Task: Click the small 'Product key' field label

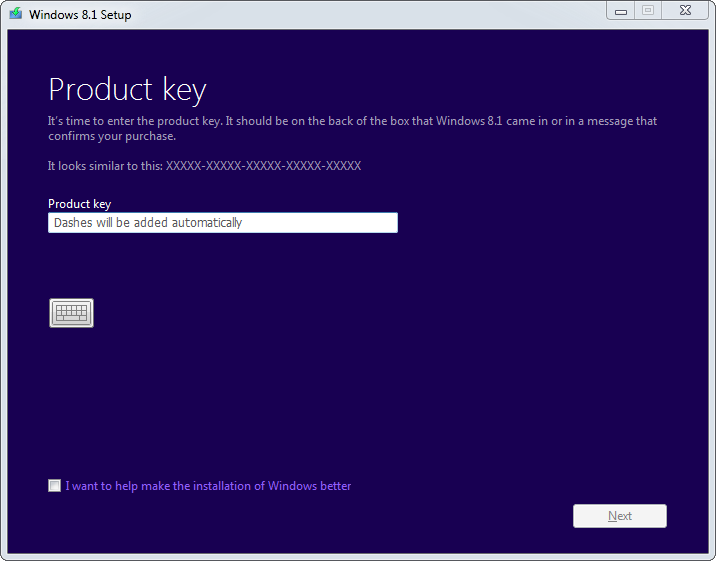Action: [x=79, y=204]
